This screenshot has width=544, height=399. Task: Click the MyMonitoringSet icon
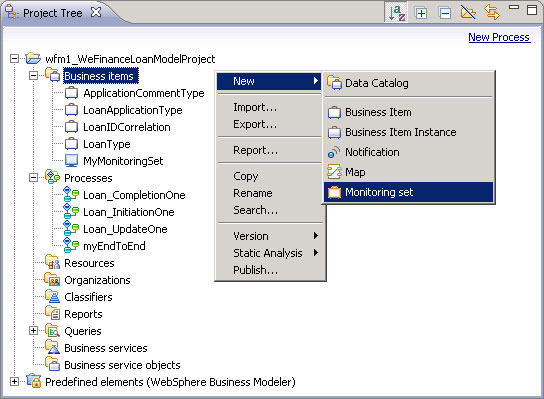click(71, 161)
